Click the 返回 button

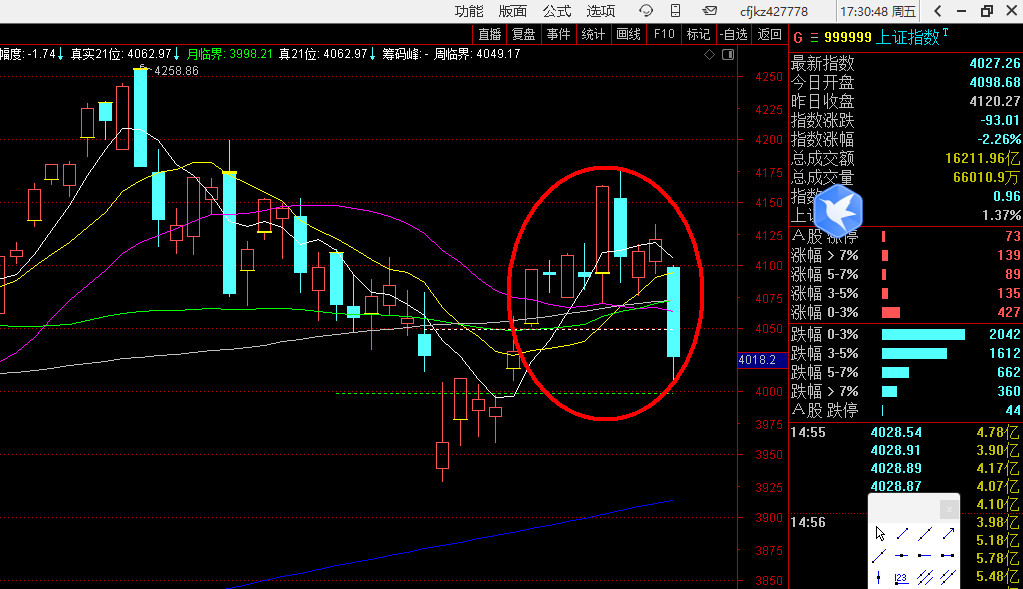(769, 34)
